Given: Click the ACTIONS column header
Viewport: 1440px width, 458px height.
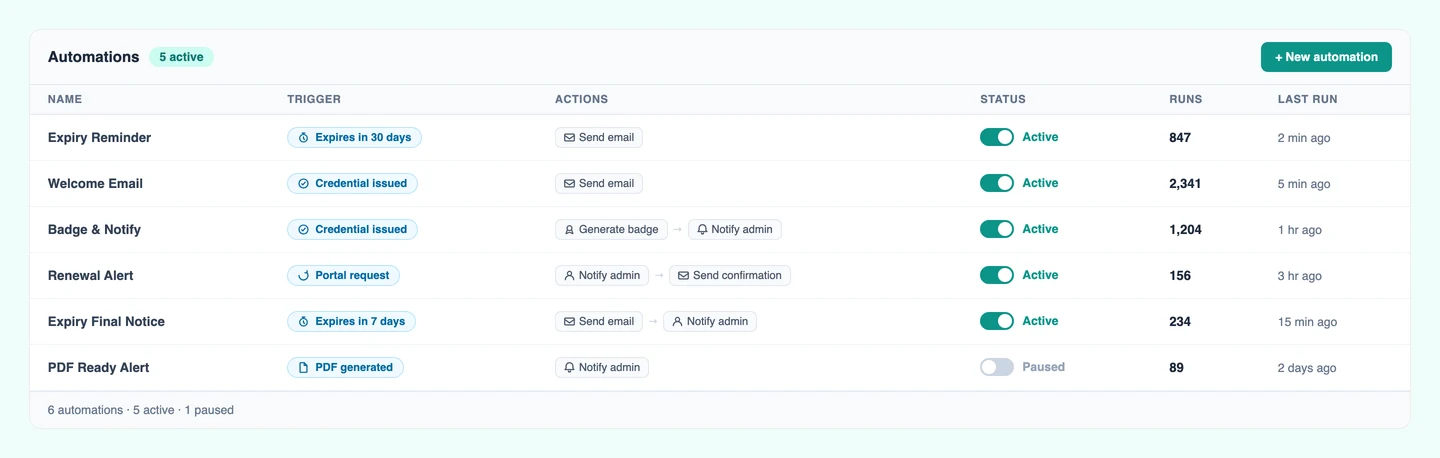Looking at the screenshot, I should (x=581, y=100).
